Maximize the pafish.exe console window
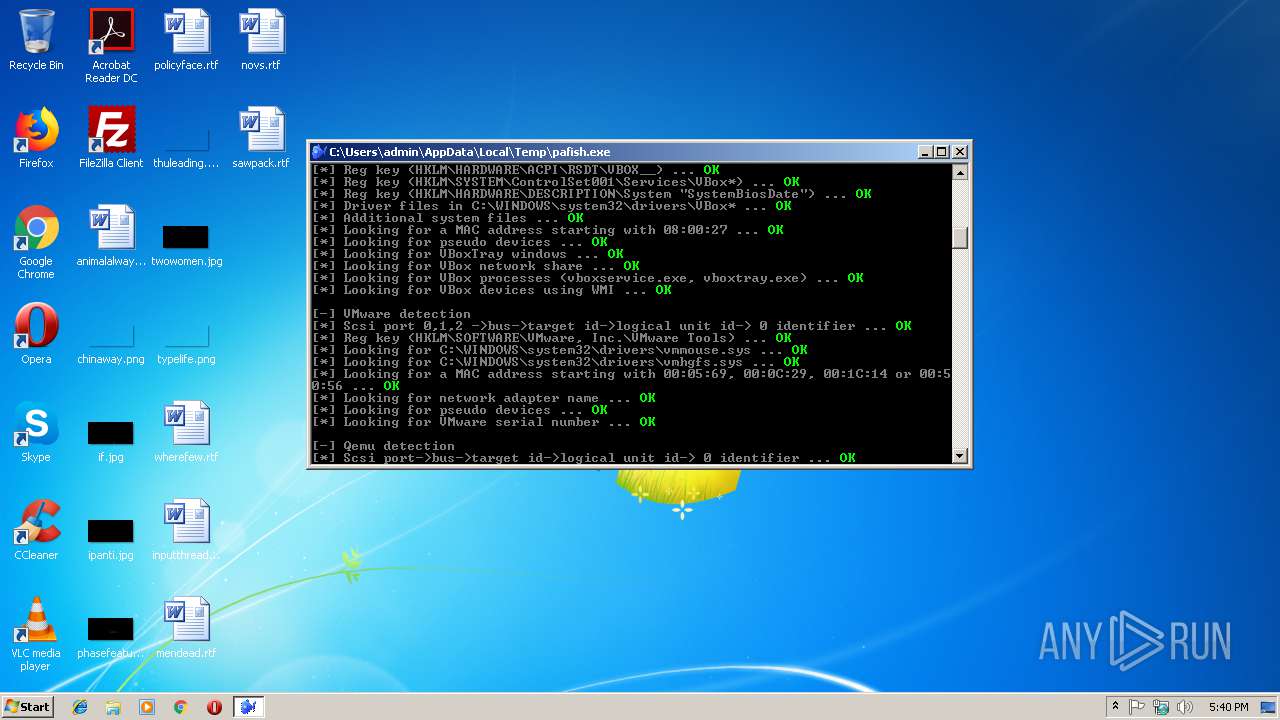Image resolution: width=1280 pixels, height=720 pixels. click(x=942, y=152)
